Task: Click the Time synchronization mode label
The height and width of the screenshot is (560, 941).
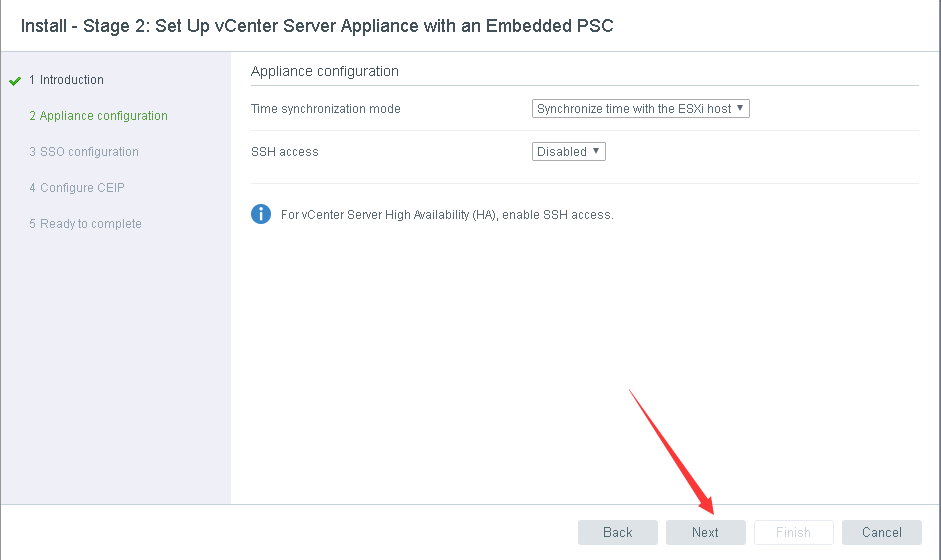Action: click(x=325, y=109)
